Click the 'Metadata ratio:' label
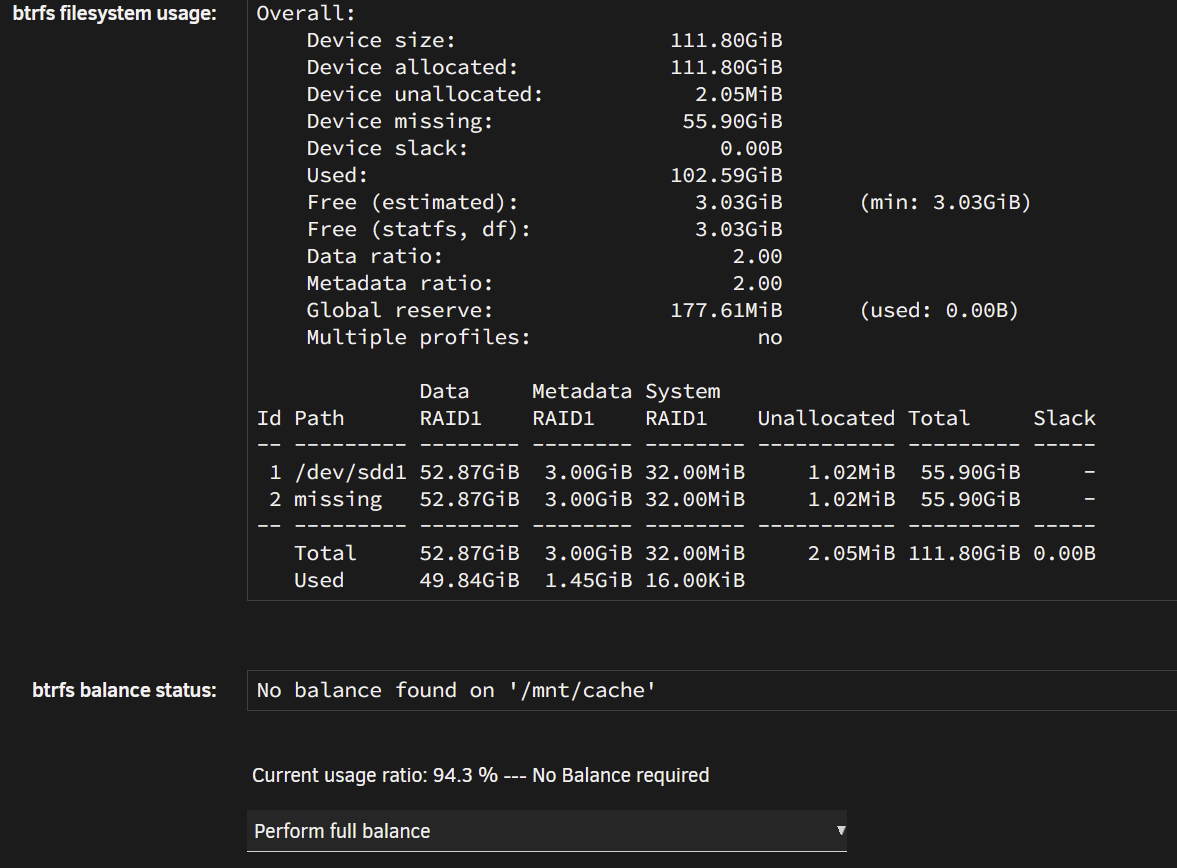 click(x=399, y=284)
